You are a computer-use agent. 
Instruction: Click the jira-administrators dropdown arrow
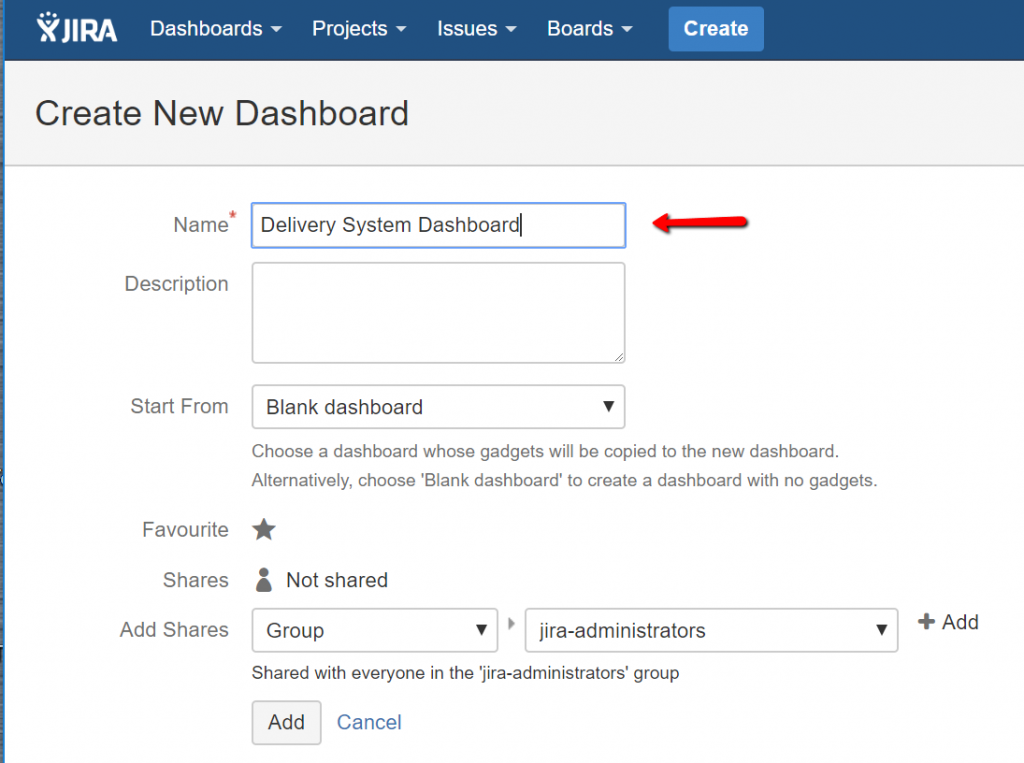click(x=881, y=631)
